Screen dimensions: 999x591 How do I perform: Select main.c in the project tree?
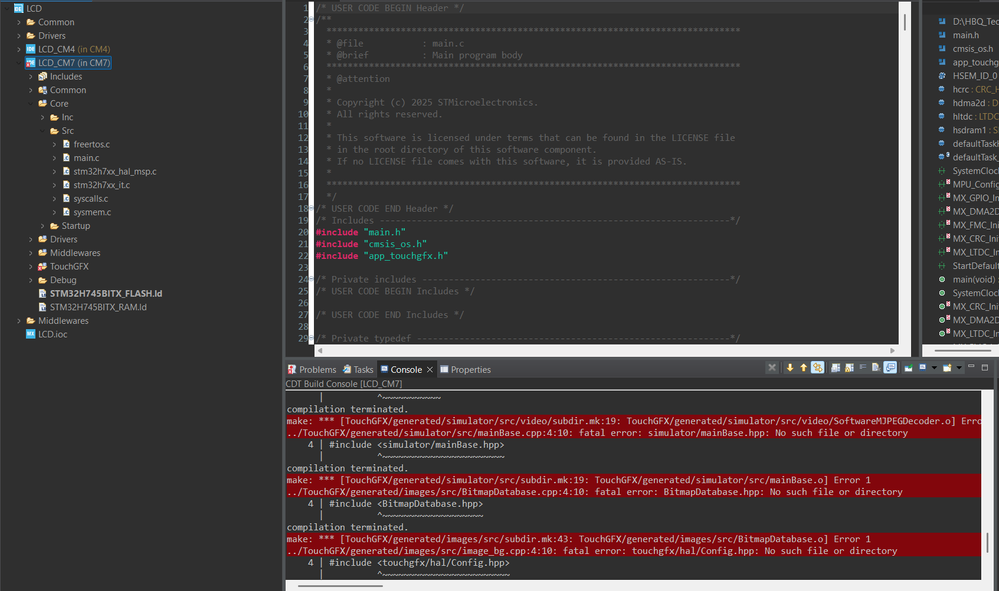coord(86,158)
